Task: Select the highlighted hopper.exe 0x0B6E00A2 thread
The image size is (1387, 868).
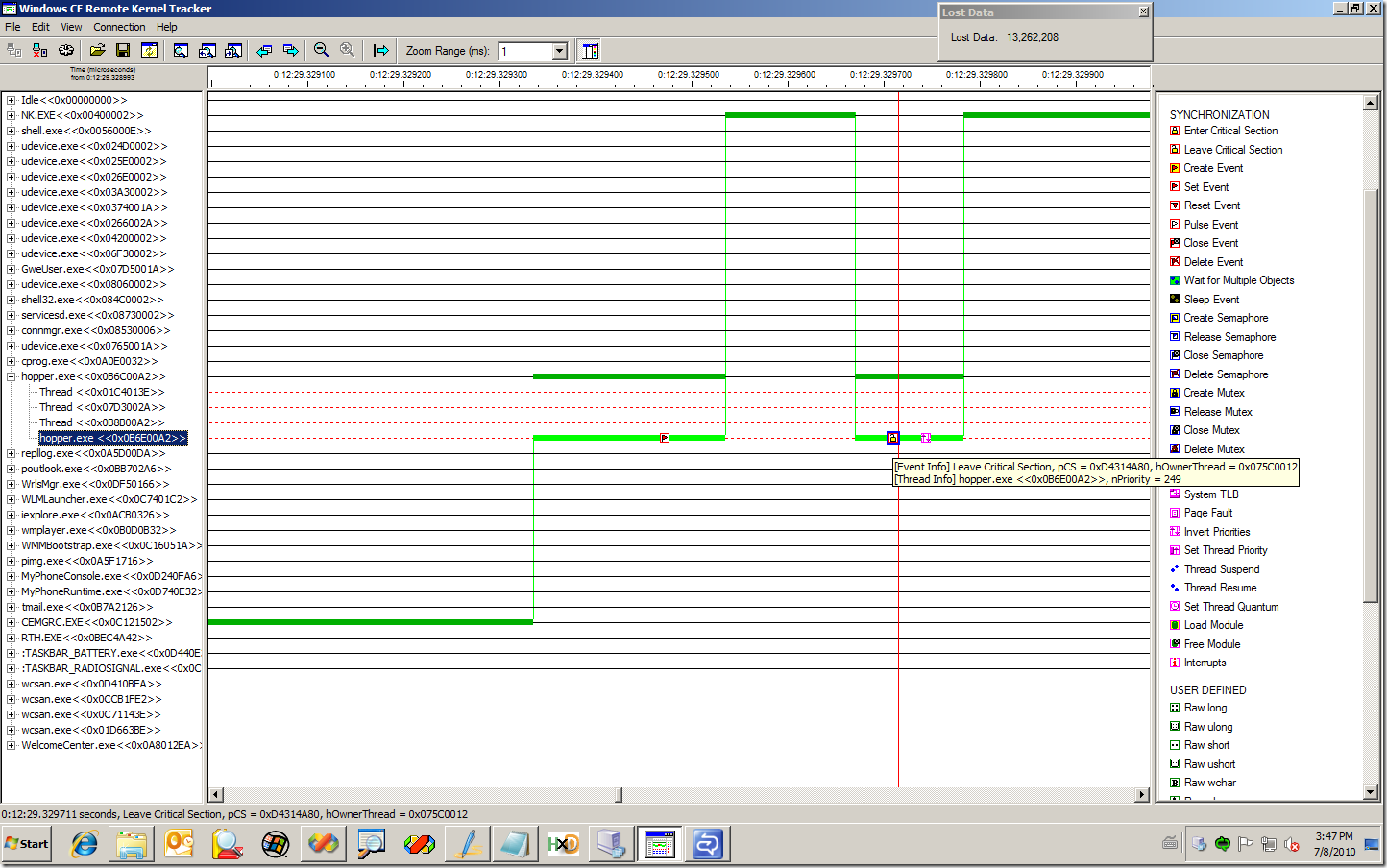Action: pos(113,438)
